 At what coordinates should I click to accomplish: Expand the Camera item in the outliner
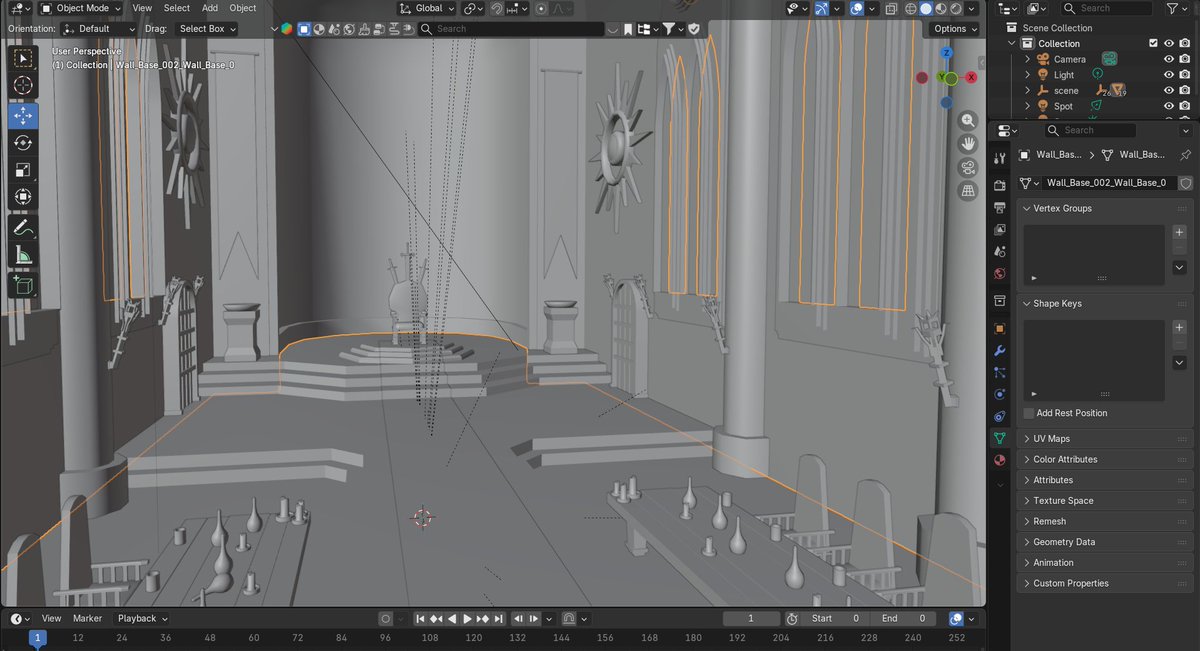click(x=1027, y=58)
